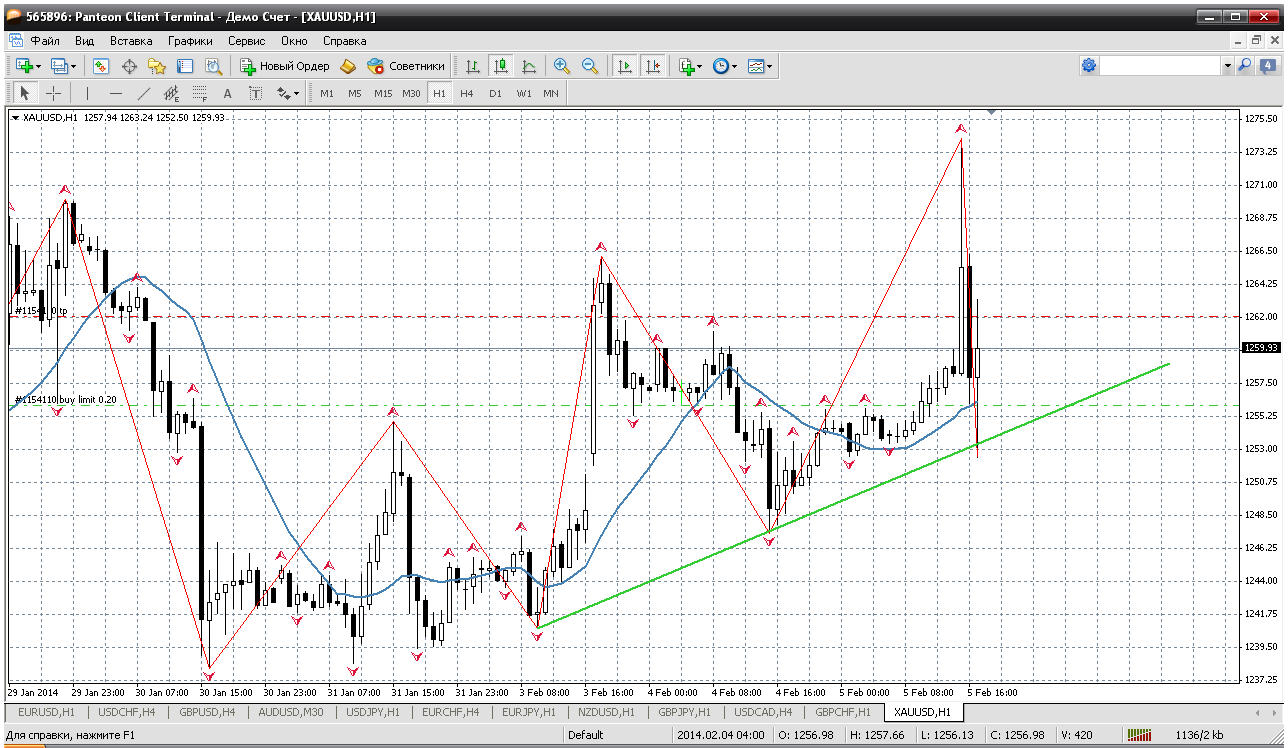
Task: Show the Data Window panel
Action: tap(129, 66)
